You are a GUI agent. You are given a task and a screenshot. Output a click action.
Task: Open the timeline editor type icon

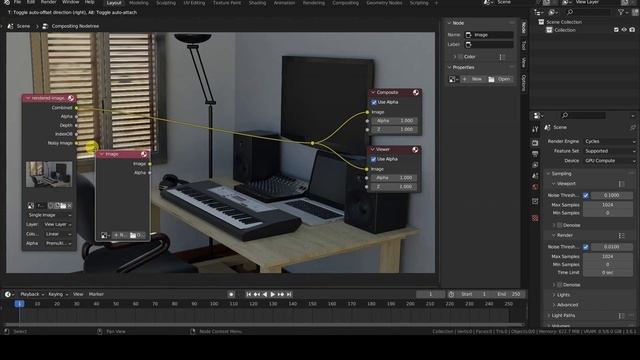click(8, 294)
